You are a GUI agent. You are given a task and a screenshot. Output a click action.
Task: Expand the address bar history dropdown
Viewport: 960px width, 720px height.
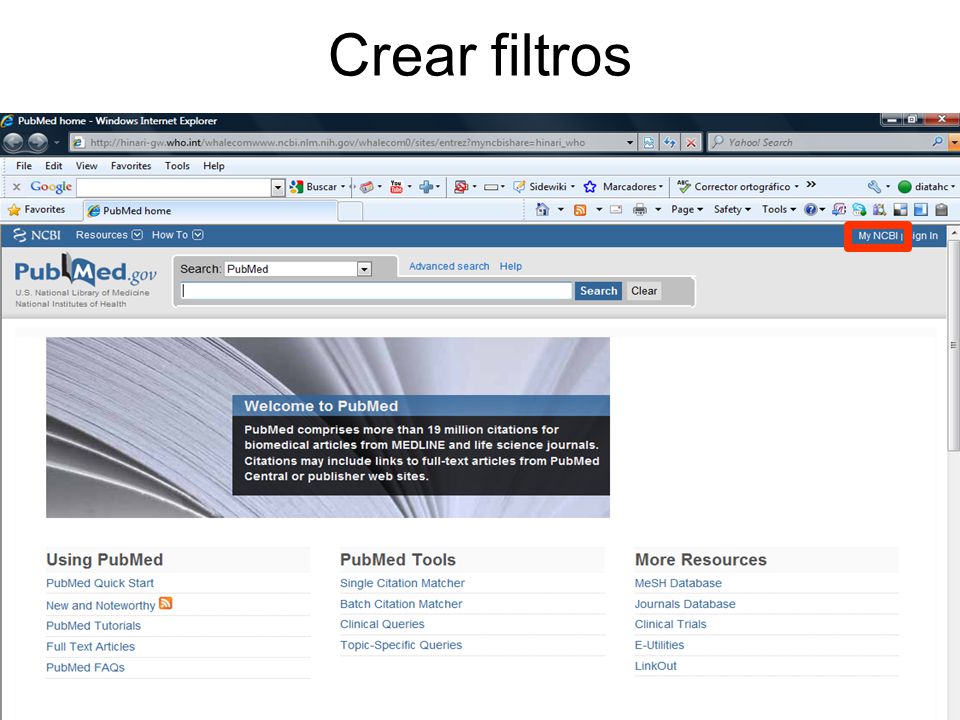click(630, 143)
